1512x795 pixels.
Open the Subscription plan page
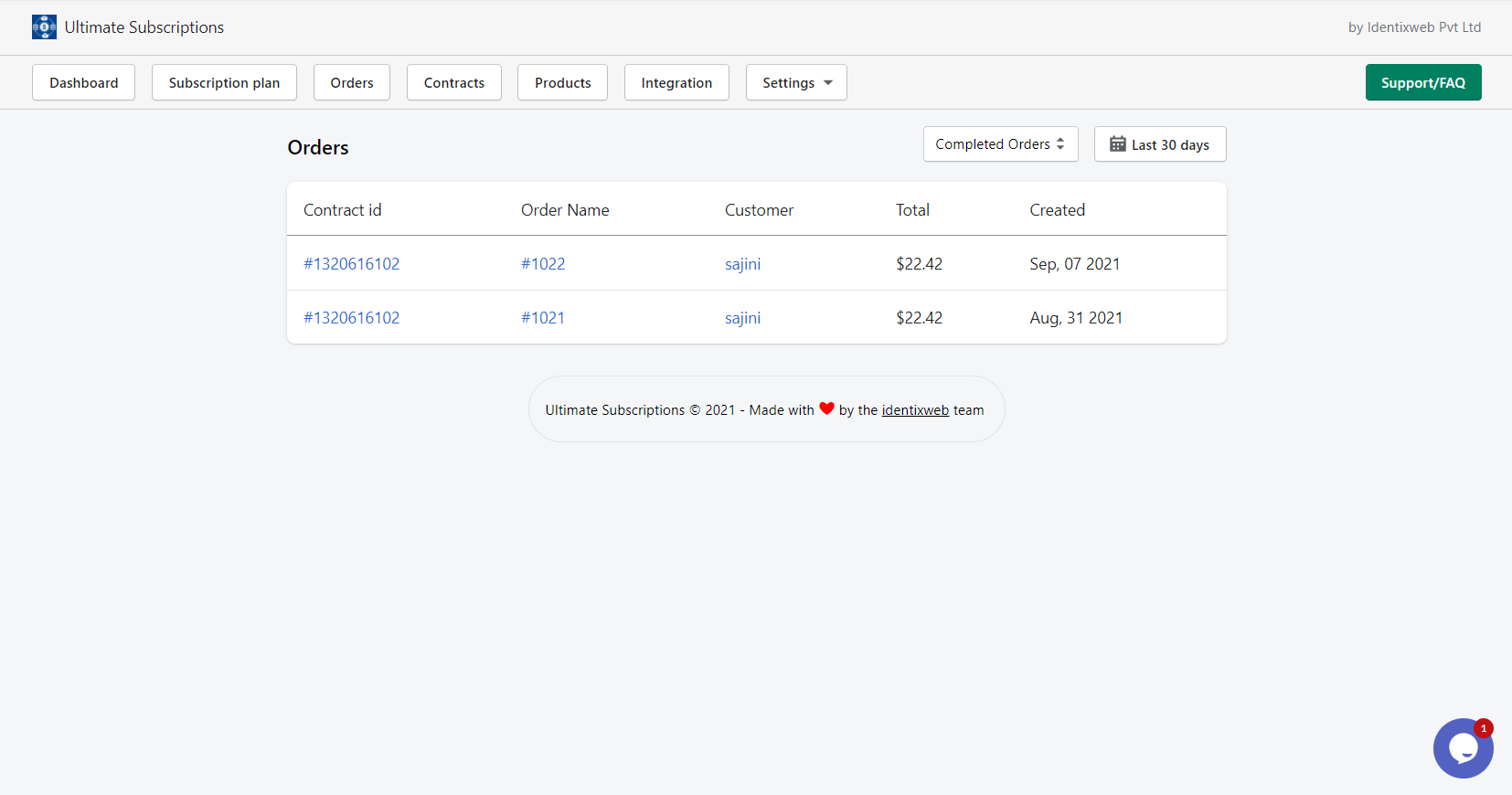pos(224,82)
